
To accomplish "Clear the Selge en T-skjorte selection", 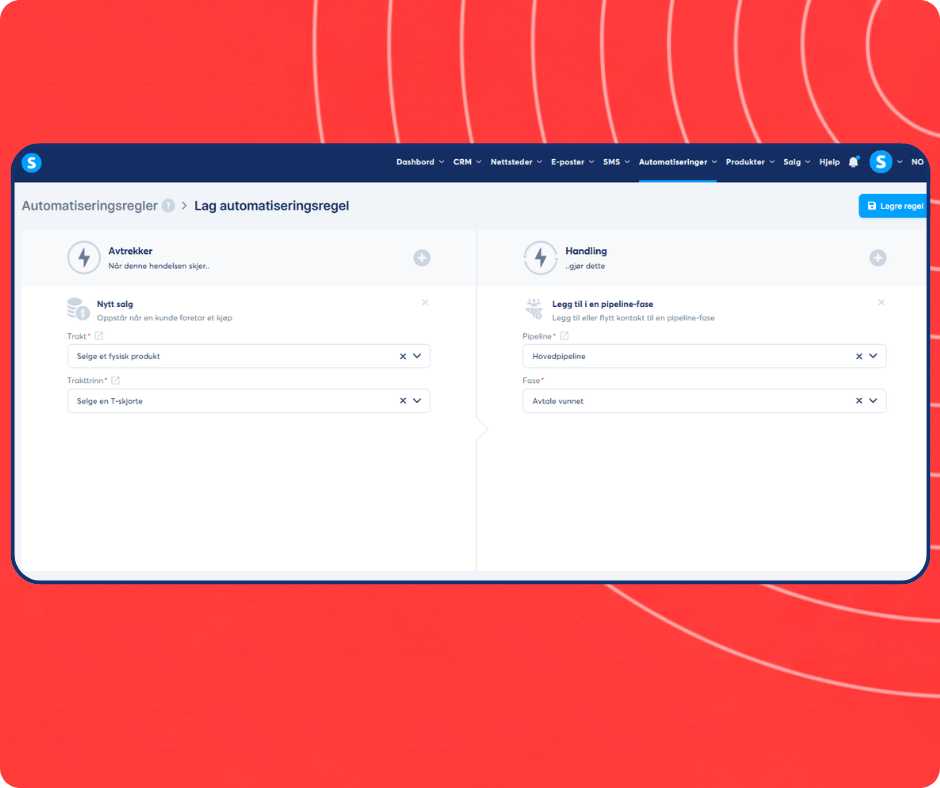I will 403,401.
